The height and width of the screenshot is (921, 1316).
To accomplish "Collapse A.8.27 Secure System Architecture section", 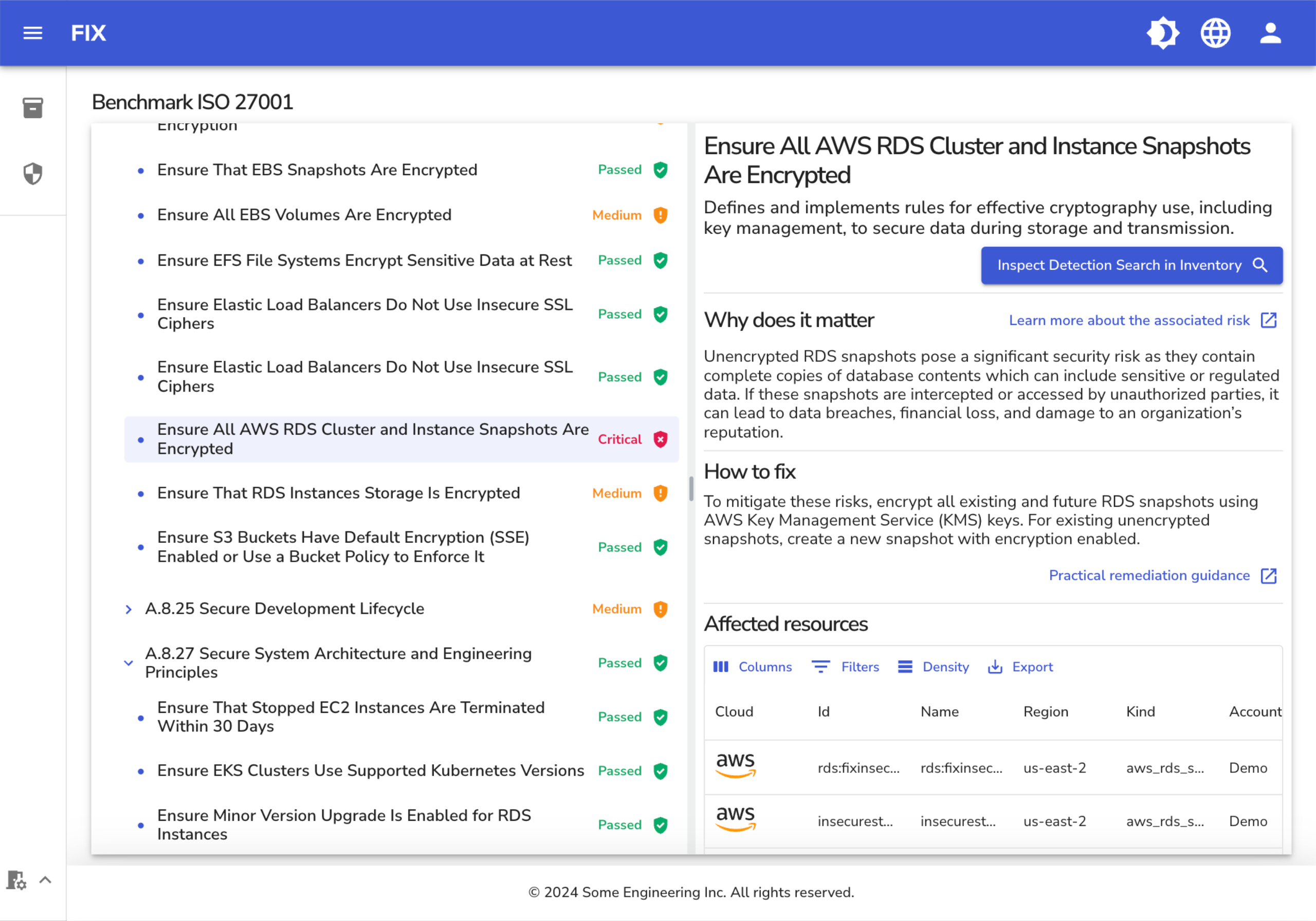I will [x=129, y=663].
